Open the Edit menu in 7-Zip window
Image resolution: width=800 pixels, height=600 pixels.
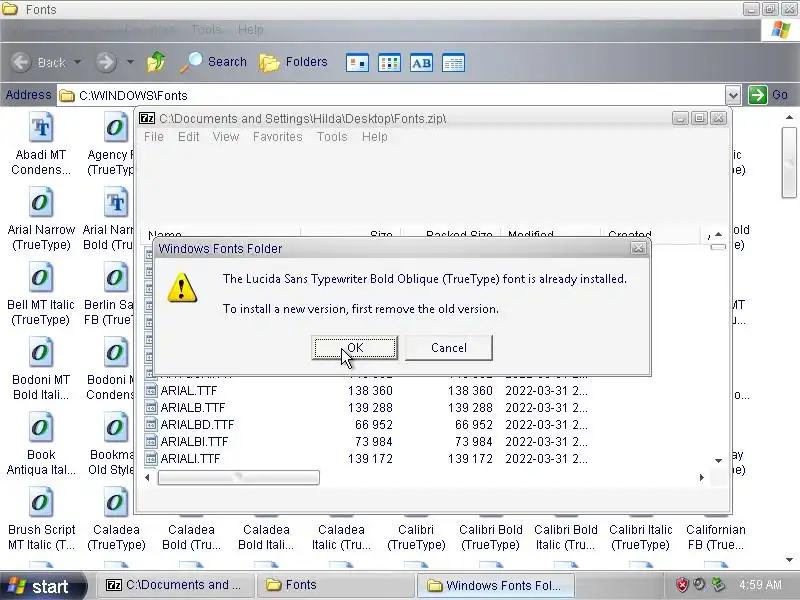click(x=188, y=137)
